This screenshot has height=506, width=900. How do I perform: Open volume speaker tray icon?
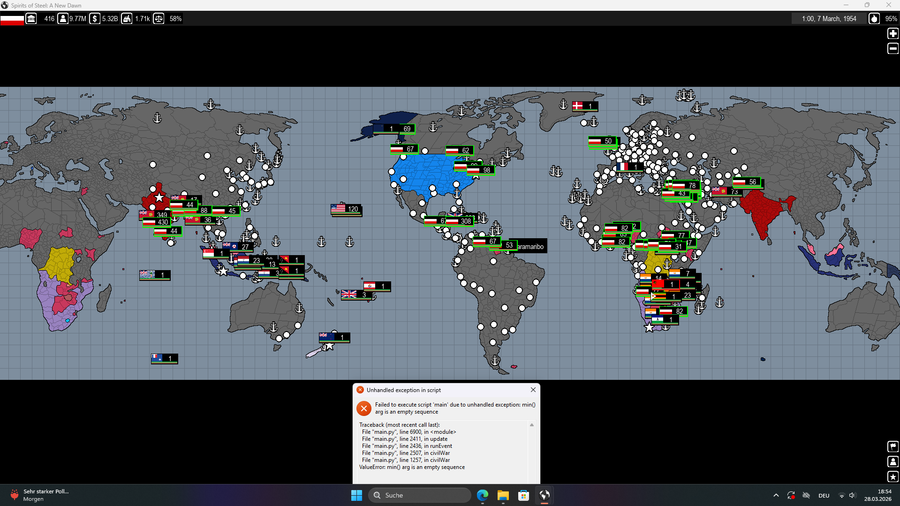click(852, 495)
